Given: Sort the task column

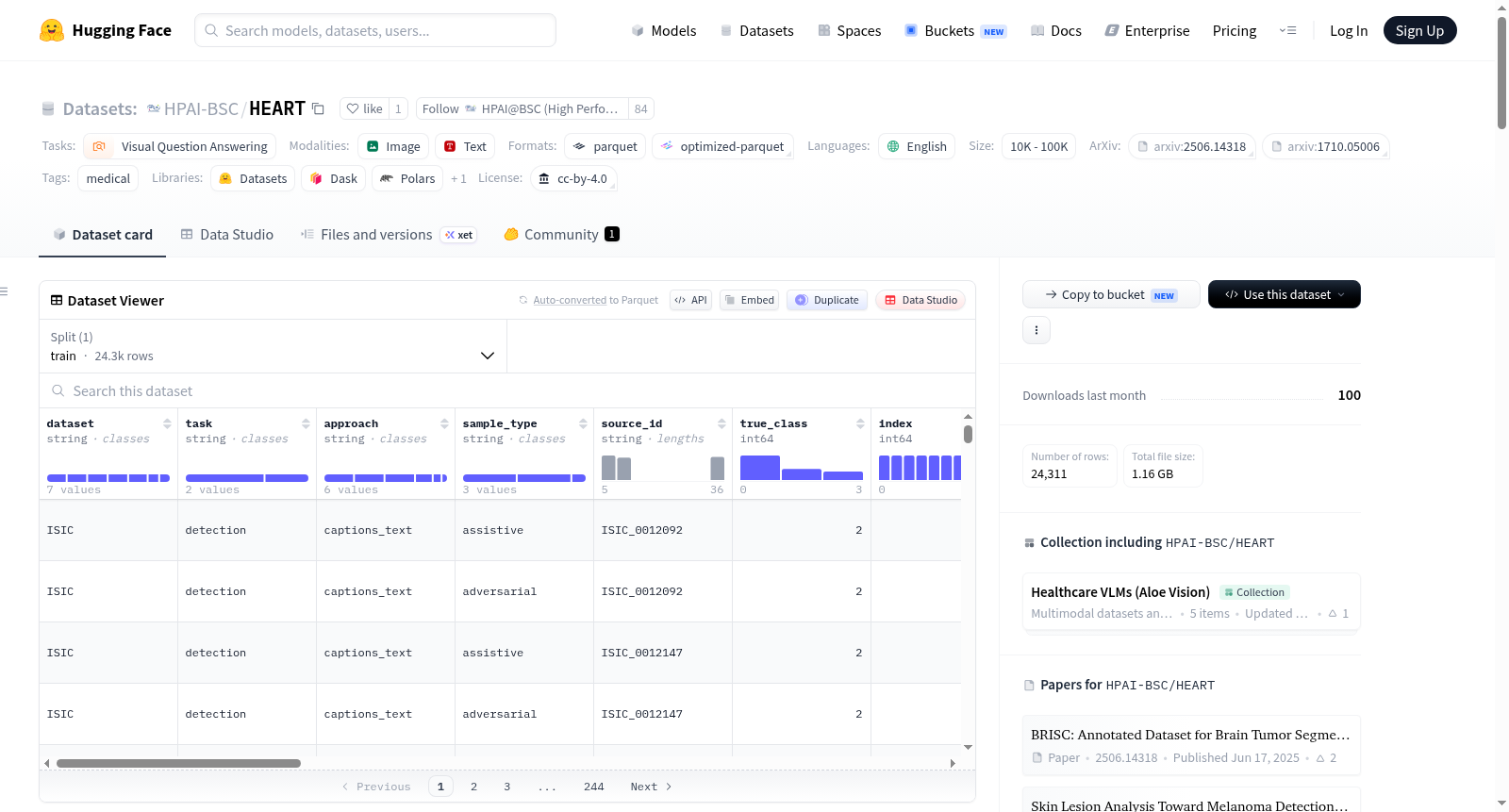Looking at the screenshot, I should 306,423.
